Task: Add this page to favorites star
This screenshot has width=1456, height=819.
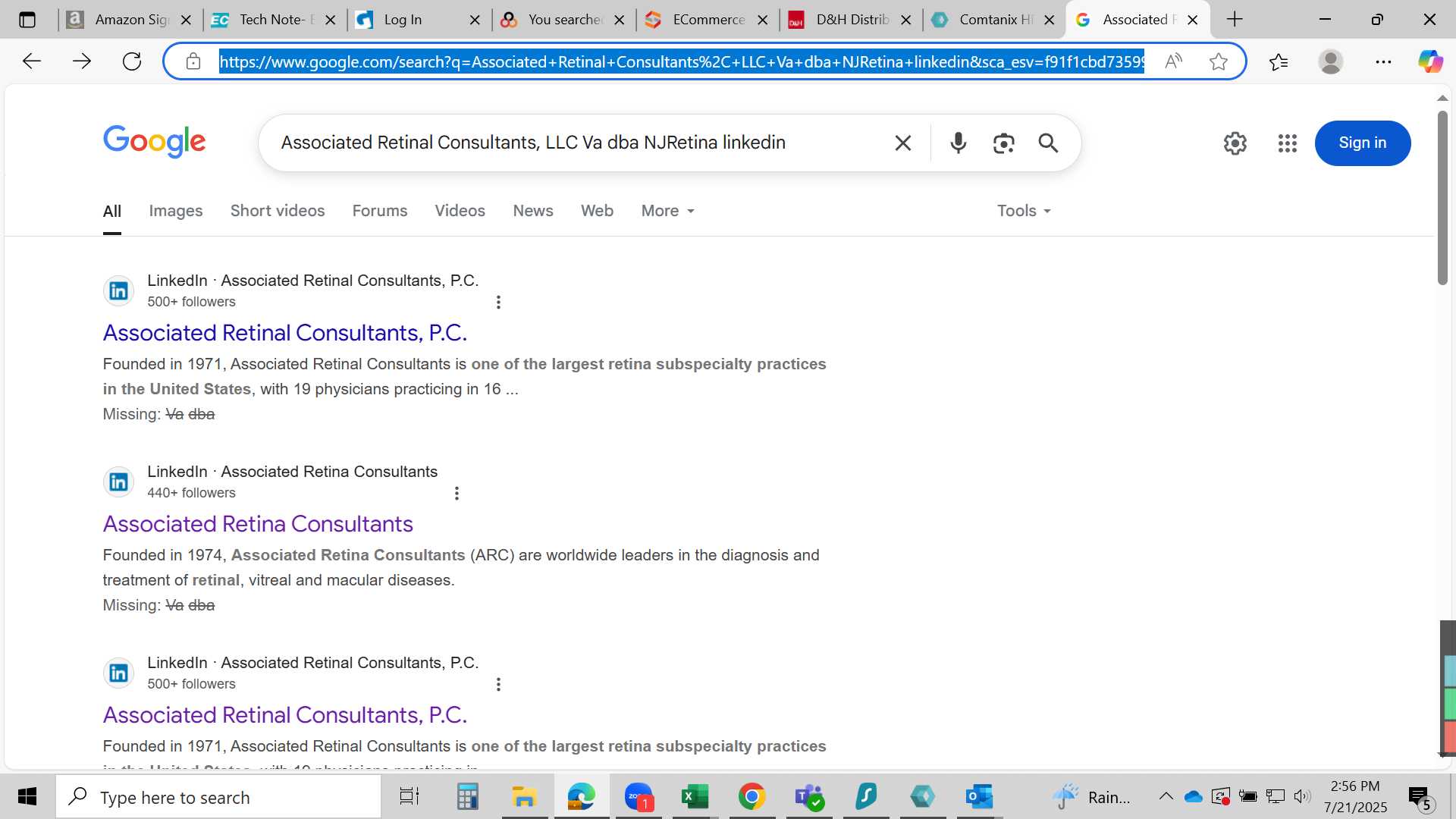Action: click(1219, 61)
